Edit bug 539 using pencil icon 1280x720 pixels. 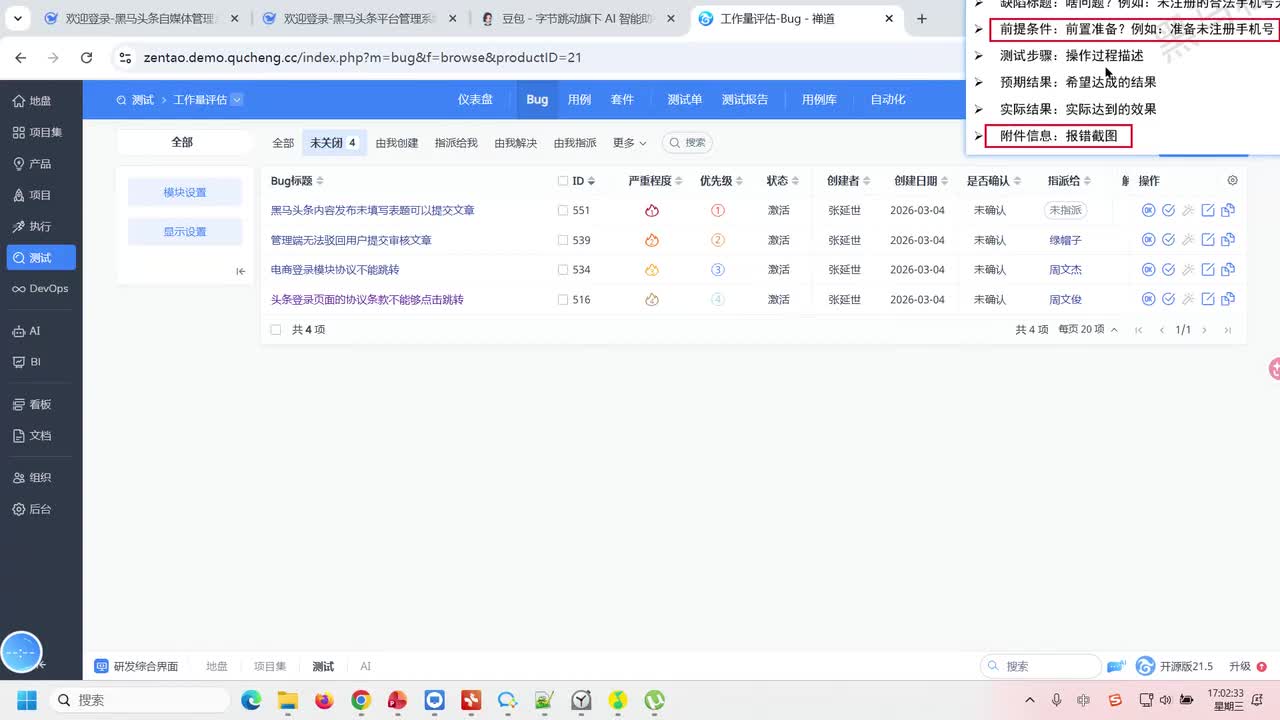[1208, 240]
